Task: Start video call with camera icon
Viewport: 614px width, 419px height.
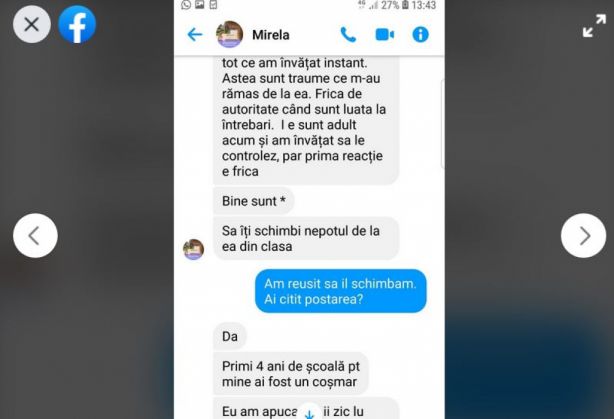Action: tap(385, 34)
